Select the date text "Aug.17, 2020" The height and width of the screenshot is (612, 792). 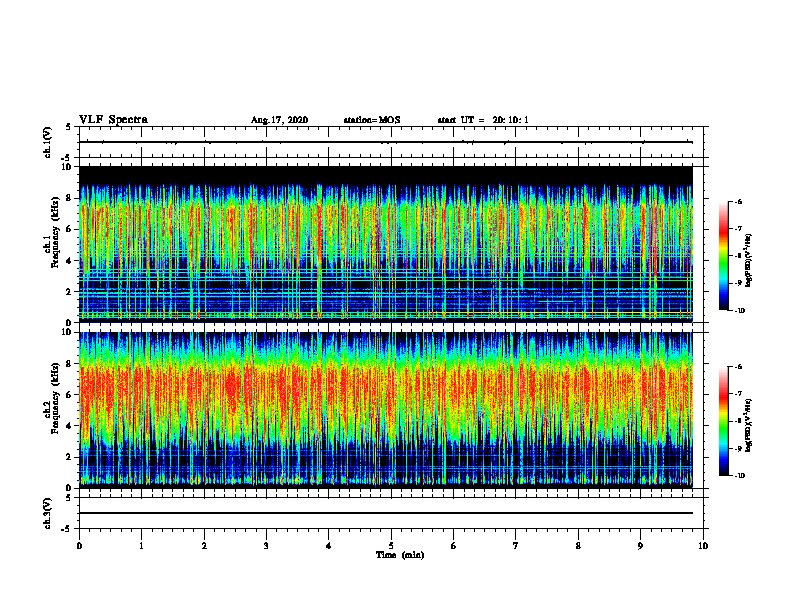point(279,120)
